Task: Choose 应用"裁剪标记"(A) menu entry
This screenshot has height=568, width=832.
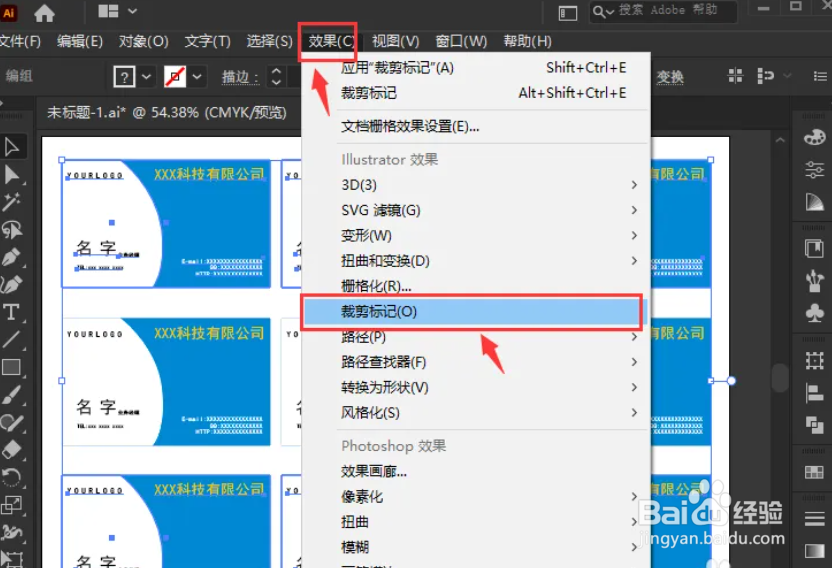Action: click(476, 68)
